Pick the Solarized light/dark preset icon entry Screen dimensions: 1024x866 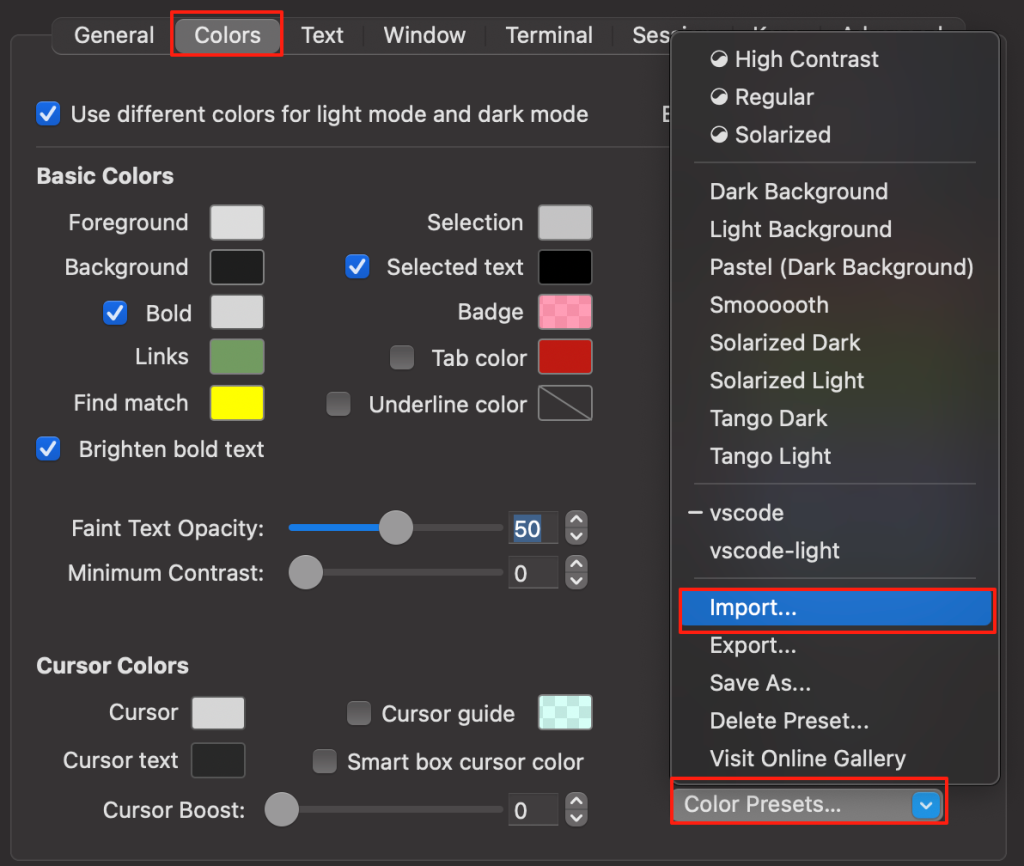click(770, 135)
